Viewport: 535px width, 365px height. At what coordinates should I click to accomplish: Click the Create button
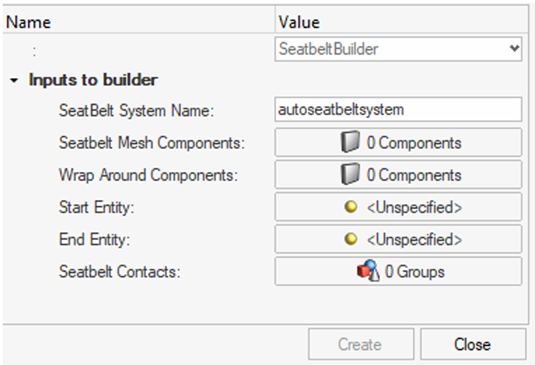pyautogui.click(x=361, y=344)
